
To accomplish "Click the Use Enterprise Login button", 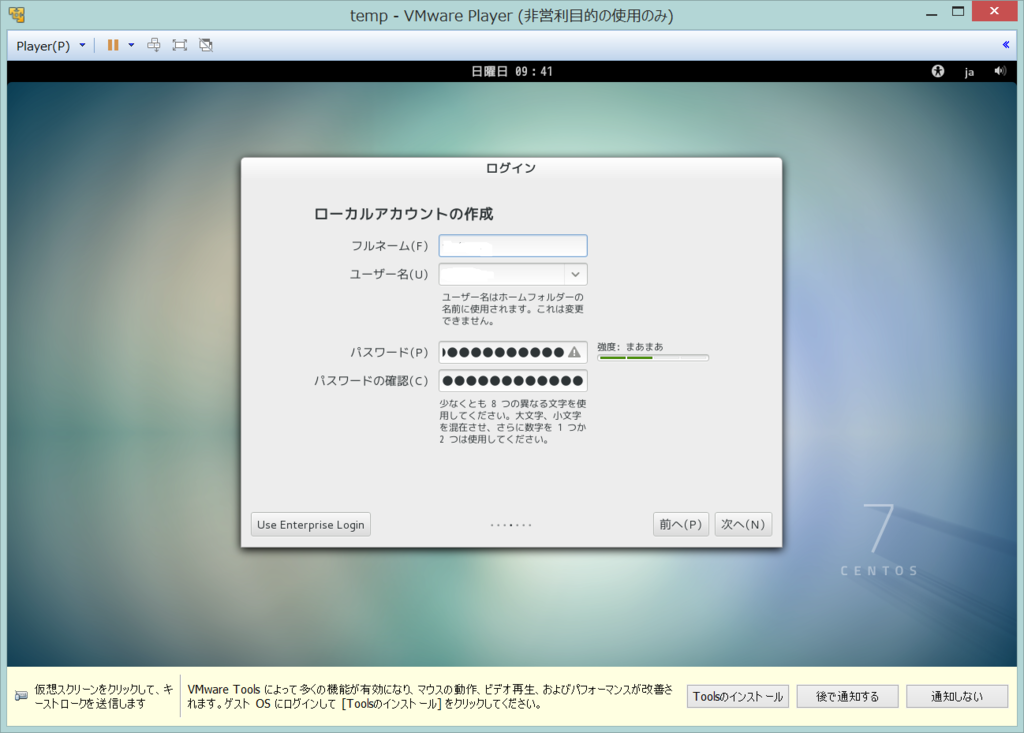I will 311,525.
